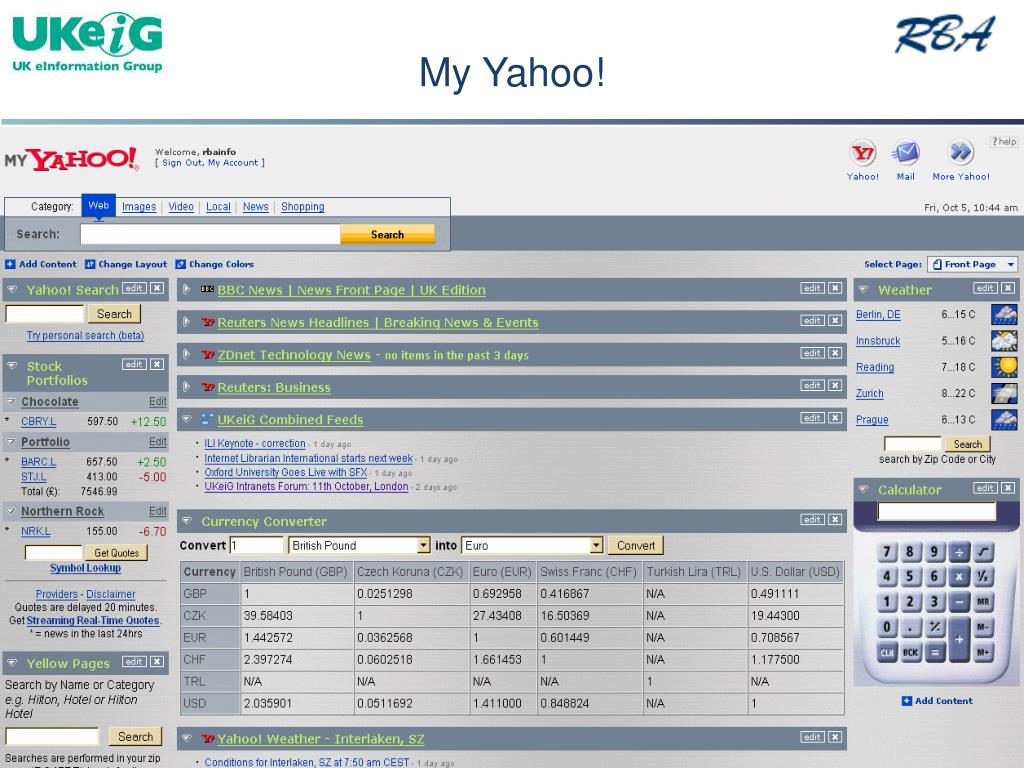
Task: Collapse the UKeiG Combined Feeds module
Action: coord(187,419)
